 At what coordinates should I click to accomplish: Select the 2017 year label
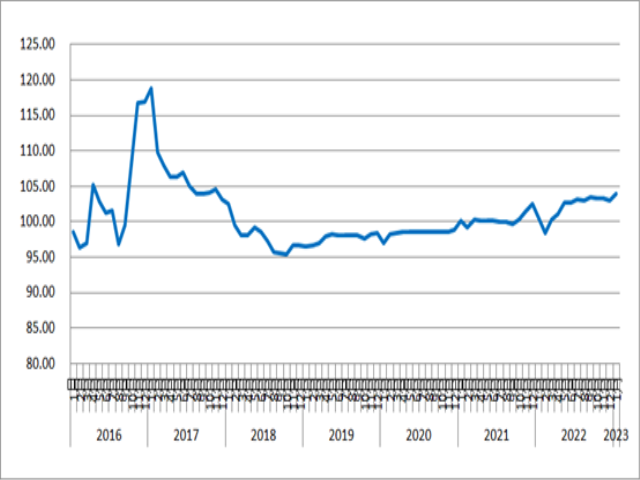186,435
